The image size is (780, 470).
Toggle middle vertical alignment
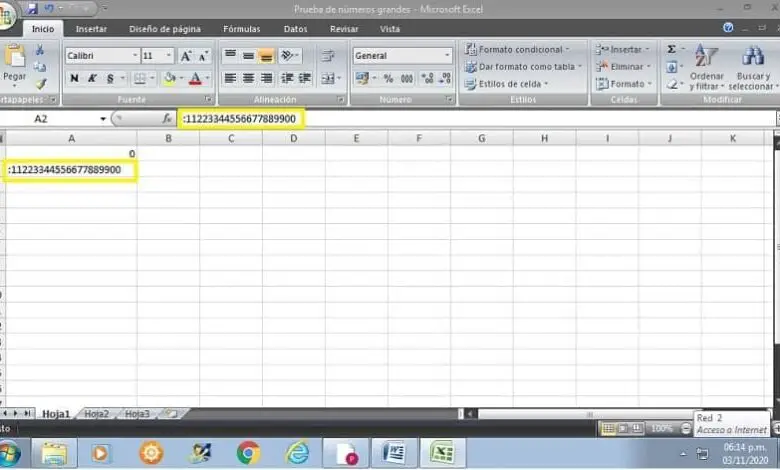(248, 56)
